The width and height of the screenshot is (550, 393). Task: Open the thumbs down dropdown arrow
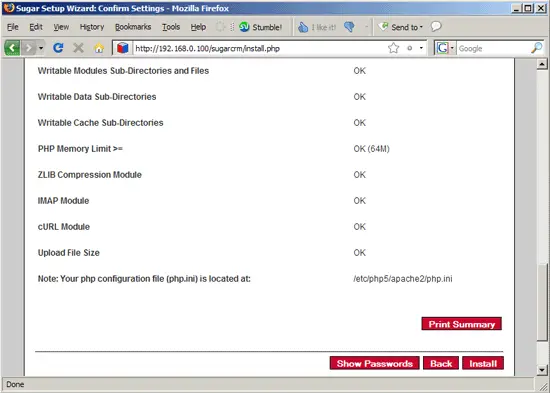tap(366, 27)
